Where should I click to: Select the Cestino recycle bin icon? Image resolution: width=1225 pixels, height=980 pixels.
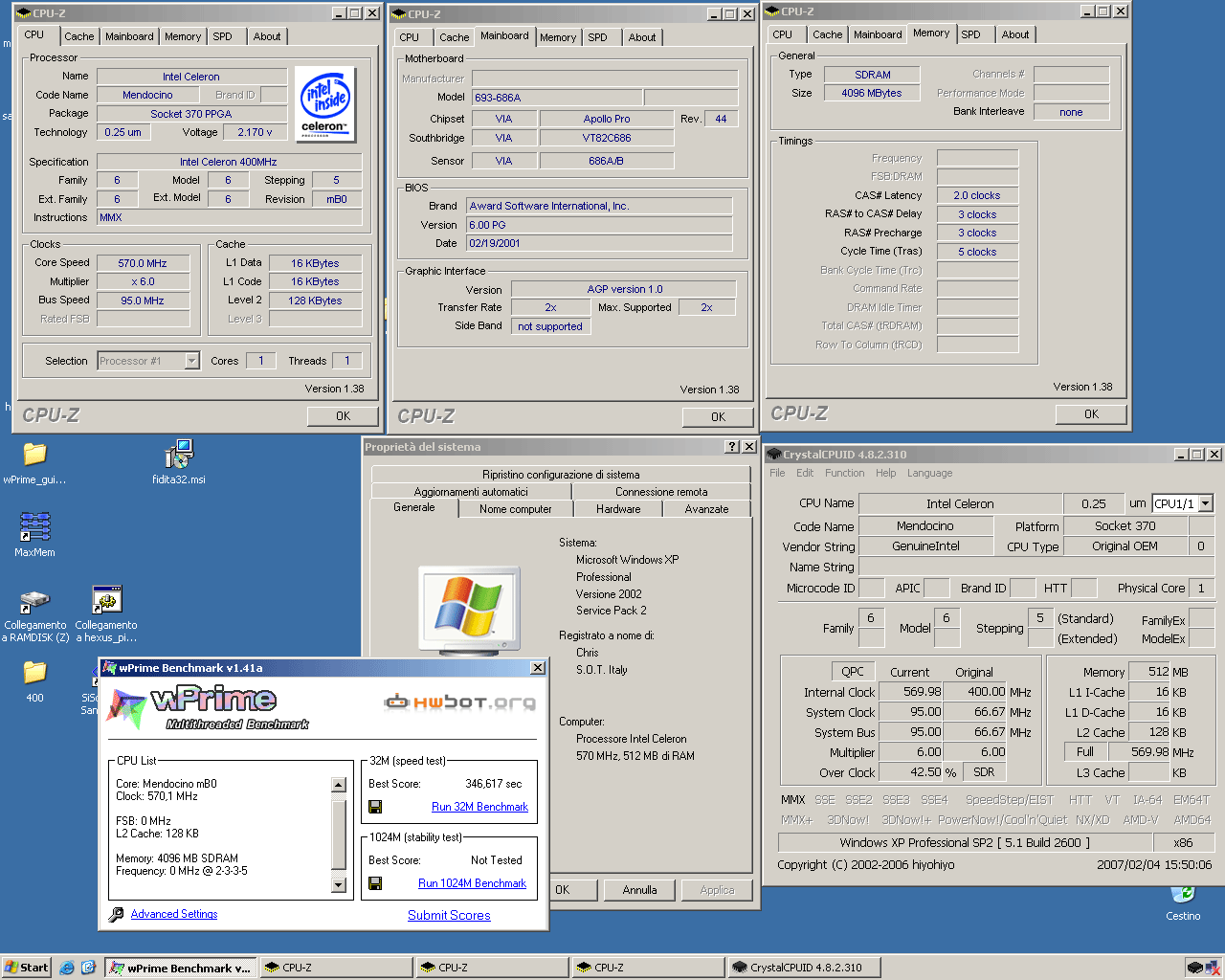1183,894
